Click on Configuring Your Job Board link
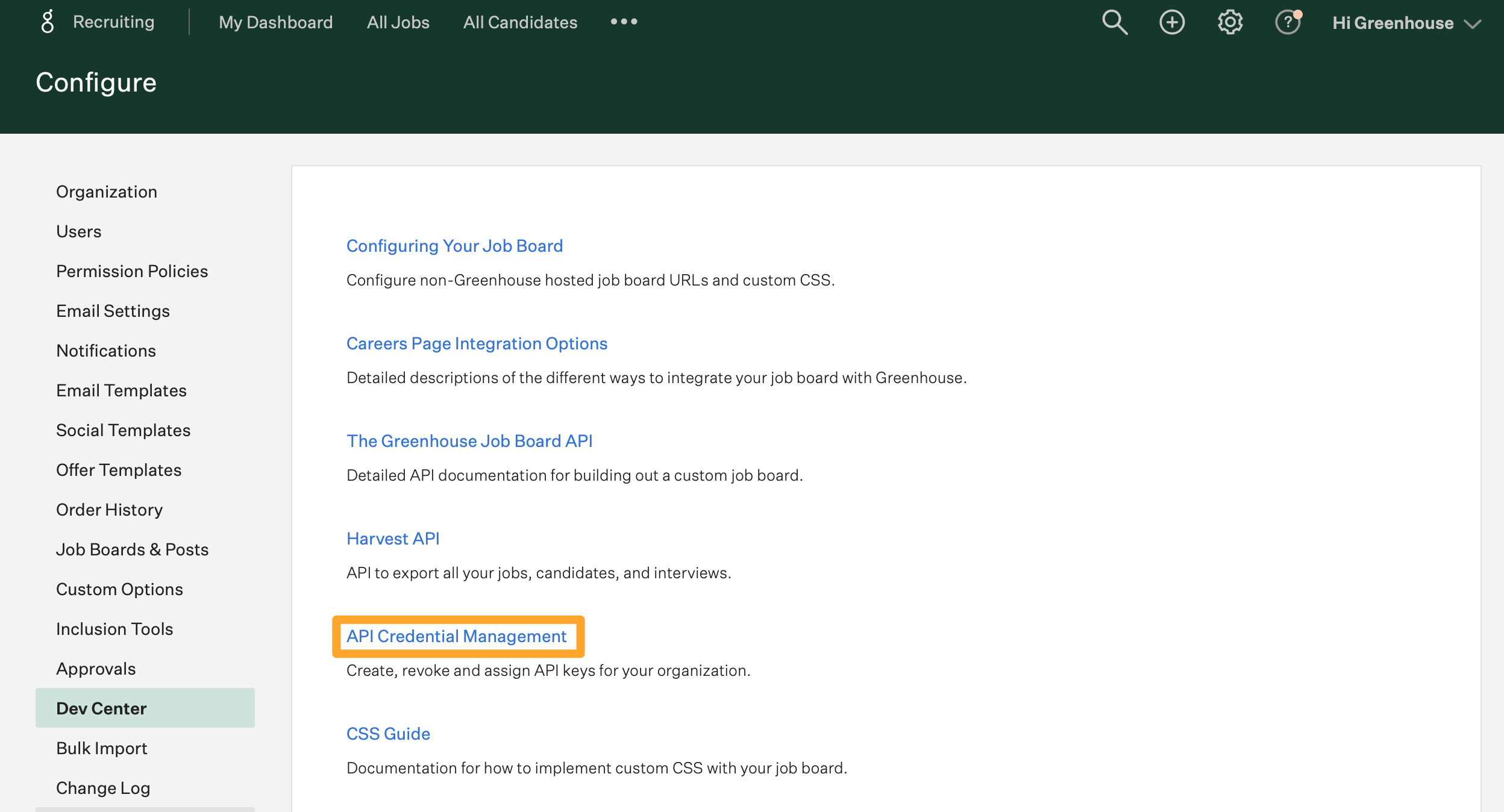 click(x=455, y=245)
